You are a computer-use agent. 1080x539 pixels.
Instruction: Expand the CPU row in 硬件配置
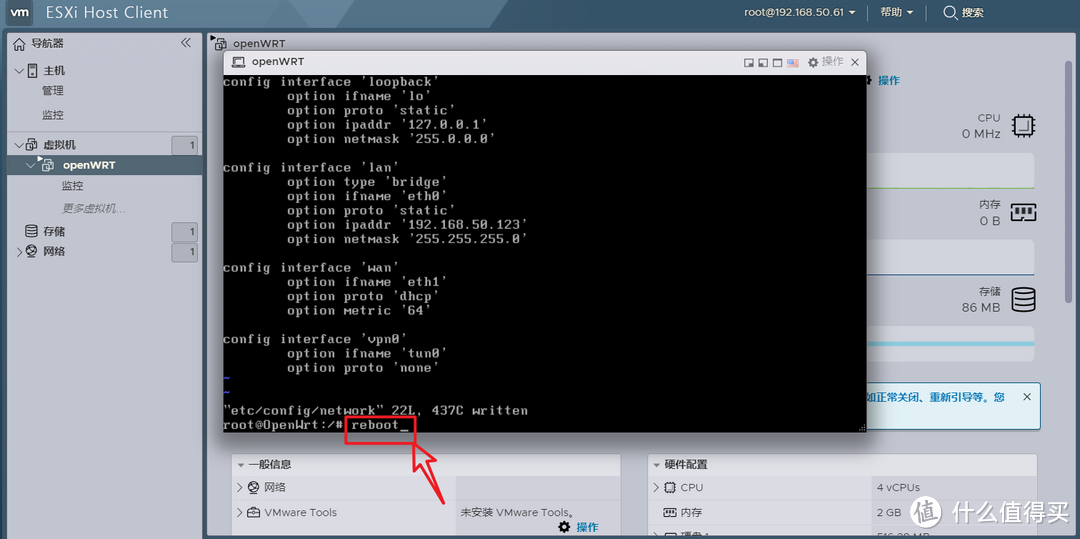(x=656, y=487)
